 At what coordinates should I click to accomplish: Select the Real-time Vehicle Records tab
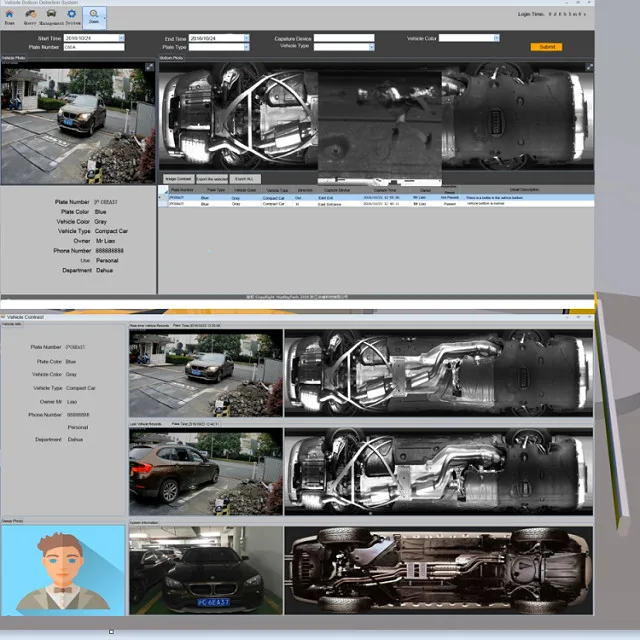(x=149, y=326)
